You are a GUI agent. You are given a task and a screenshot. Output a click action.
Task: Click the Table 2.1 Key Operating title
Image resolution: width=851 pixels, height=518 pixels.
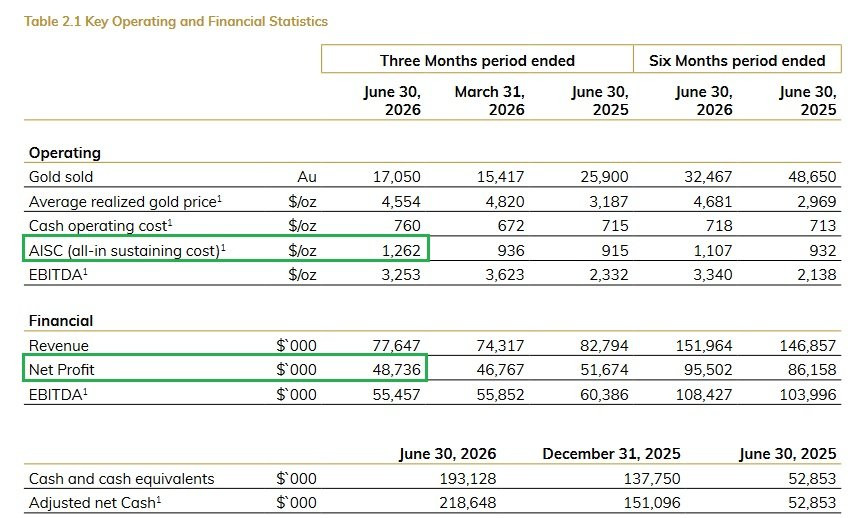coord(176,22)
